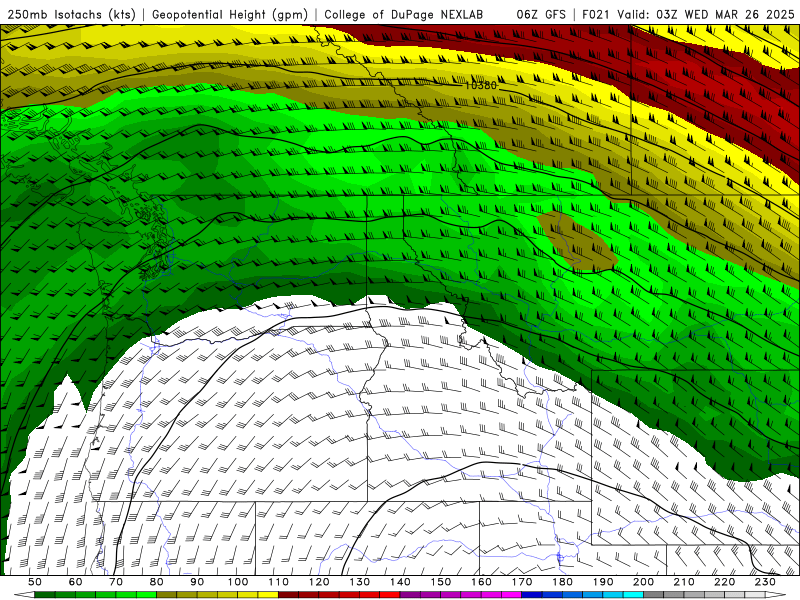
Task: Click the '180' color scale label
Action: [563, 582]
